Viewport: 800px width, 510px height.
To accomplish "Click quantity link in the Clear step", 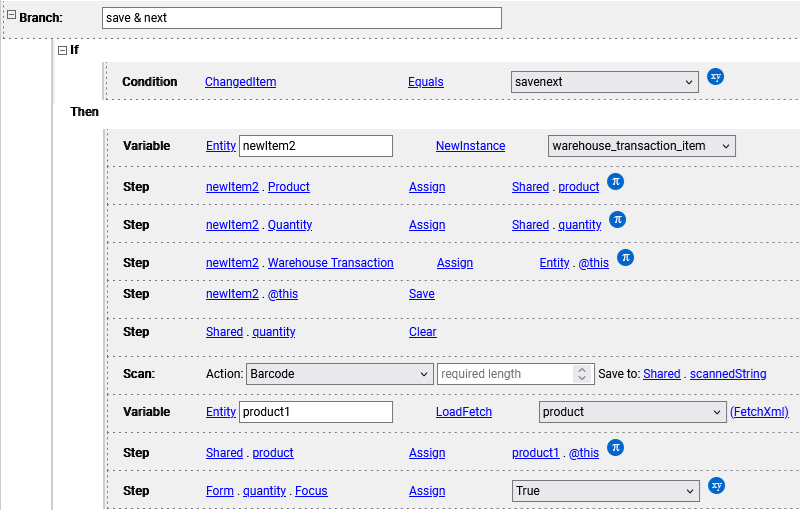I will click(x=273, y=332).
